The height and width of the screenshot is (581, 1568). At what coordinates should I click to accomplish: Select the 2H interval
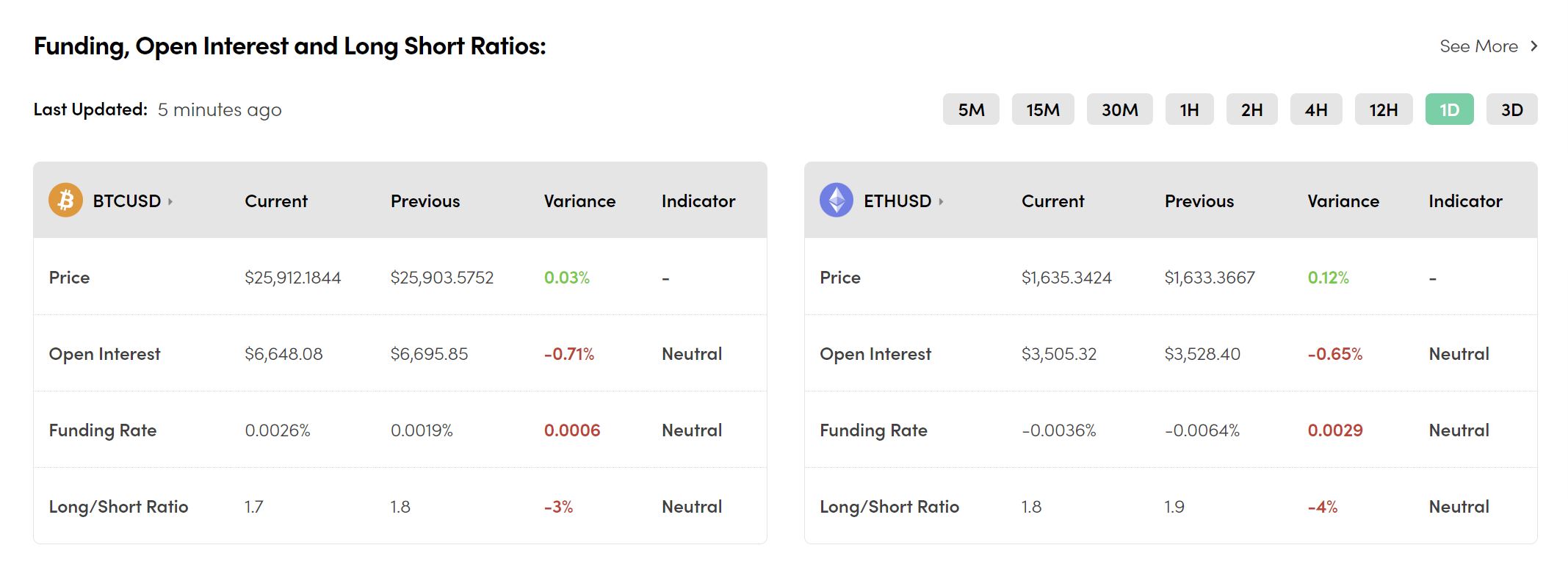click(x=1251, y=109)
